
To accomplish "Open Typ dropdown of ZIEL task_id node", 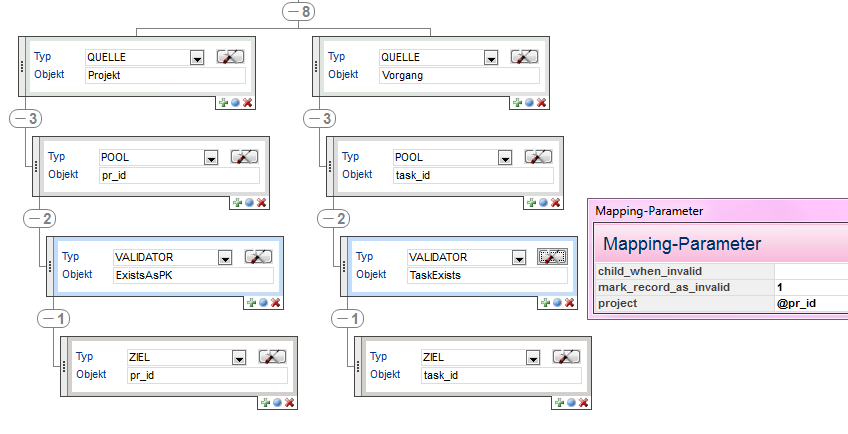I will [x=533, y=358].
